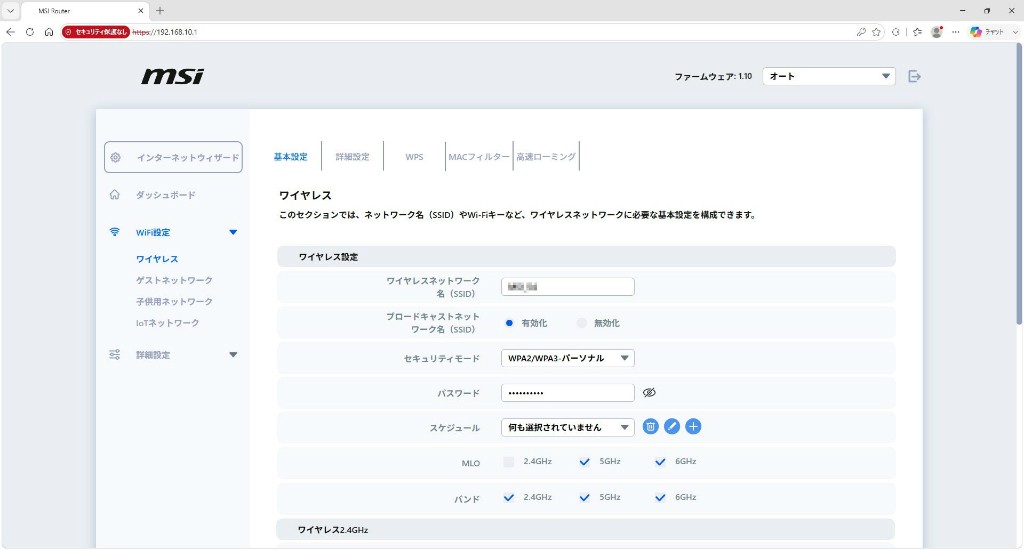The image size is (1024, 550).
Task: Go to ダッシュボード in the sidebar
Action: pos(165,195)
